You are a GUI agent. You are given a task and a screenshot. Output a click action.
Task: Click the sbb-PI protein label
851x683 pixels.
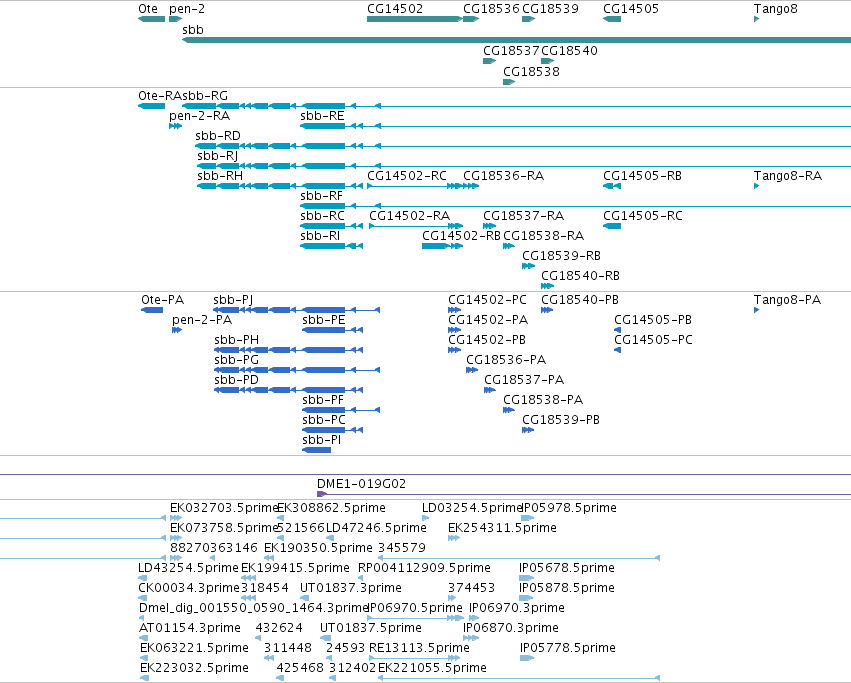[x=321, y=440]
